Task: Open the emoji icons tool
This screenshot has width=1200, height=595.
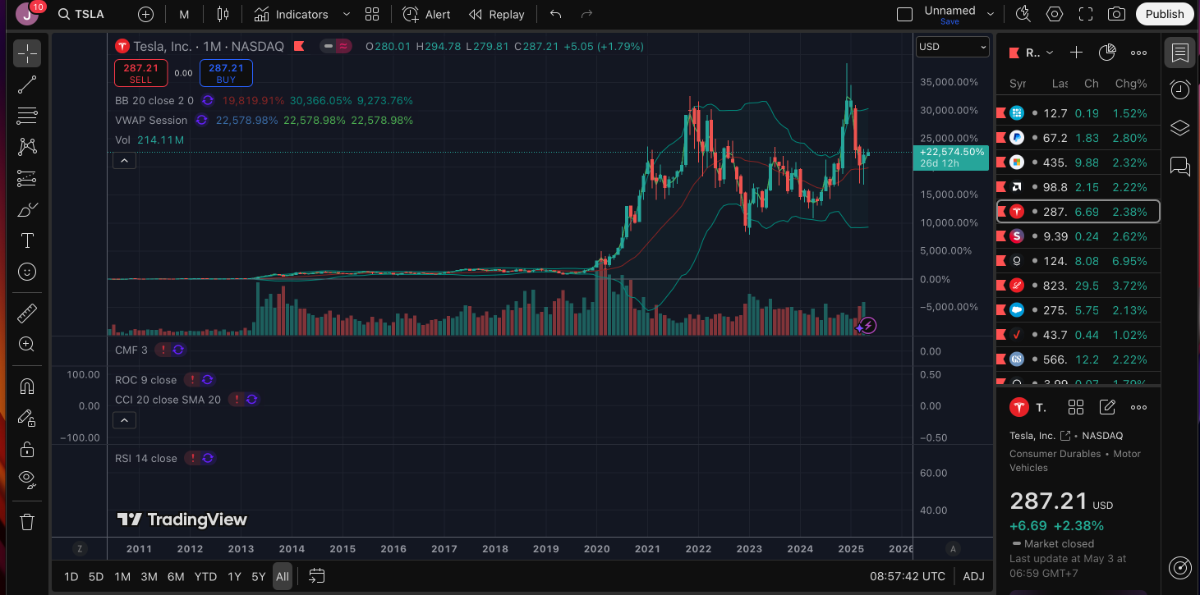Action: [27, 272]
